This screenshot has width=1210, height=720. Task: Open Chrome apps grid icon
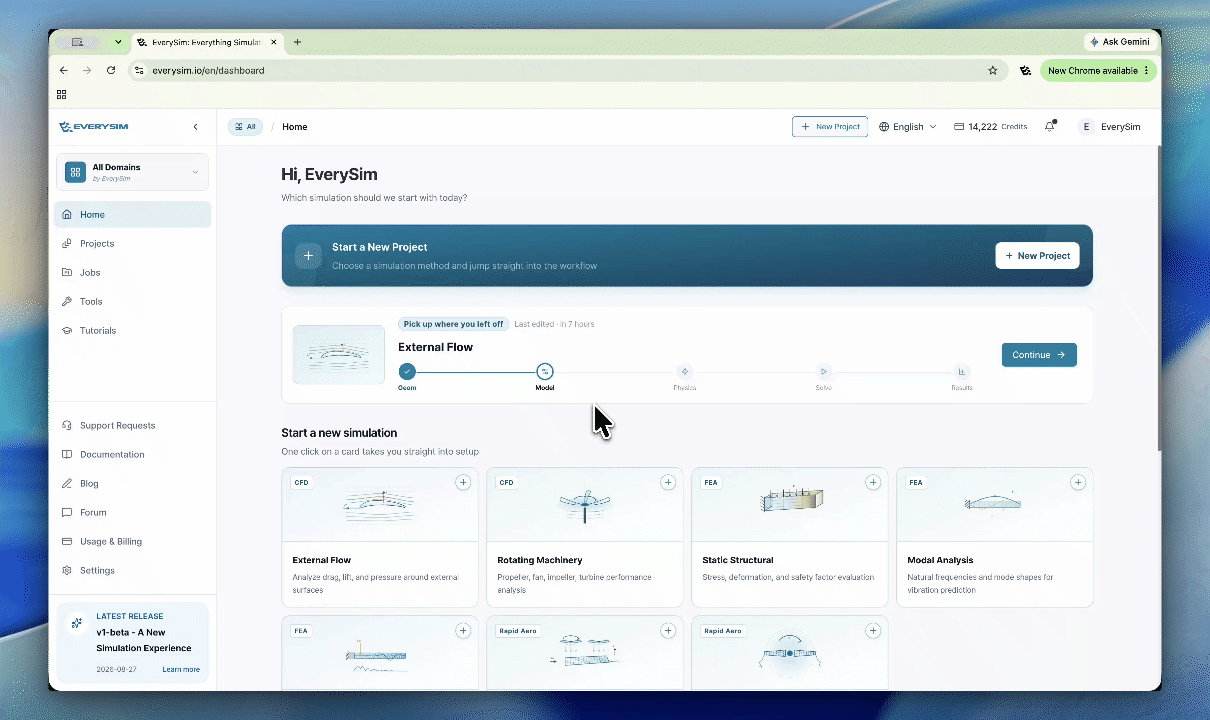[62, 95]
